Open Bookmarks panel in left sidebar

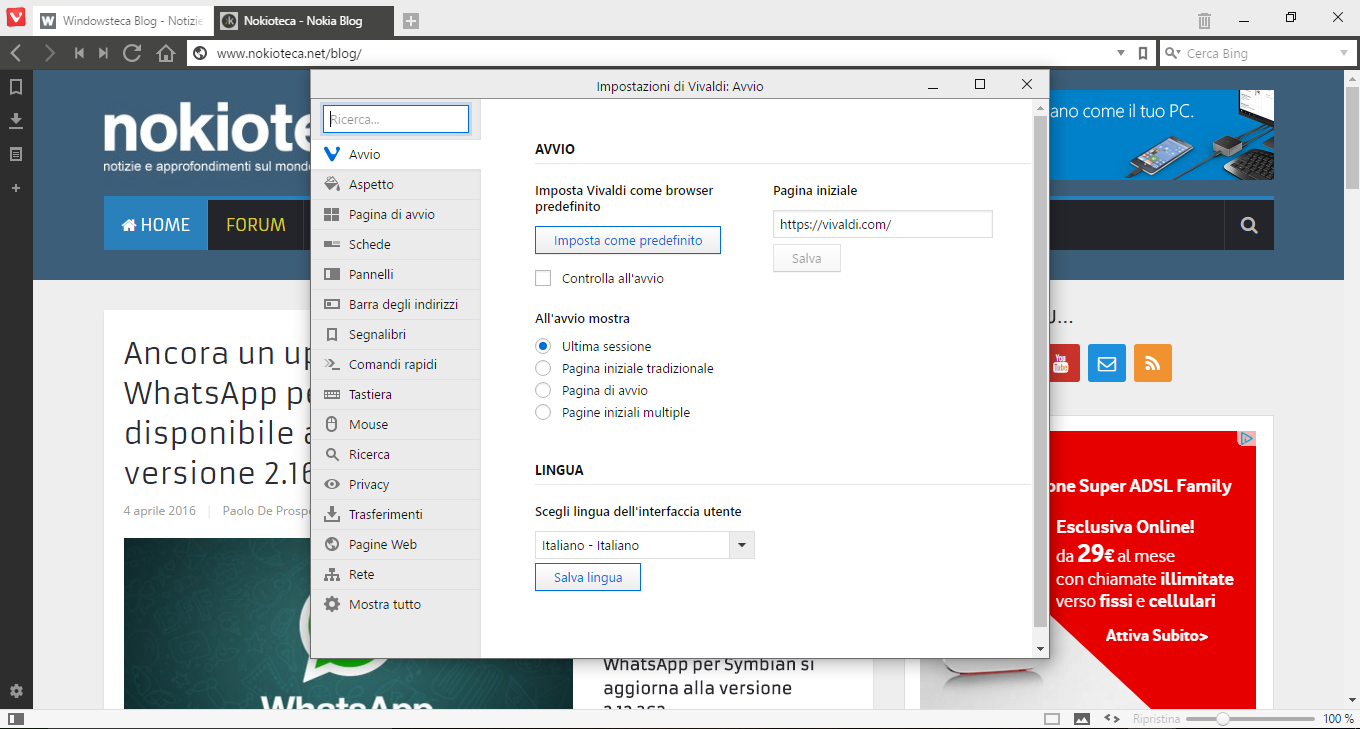[x=16, y=87]
